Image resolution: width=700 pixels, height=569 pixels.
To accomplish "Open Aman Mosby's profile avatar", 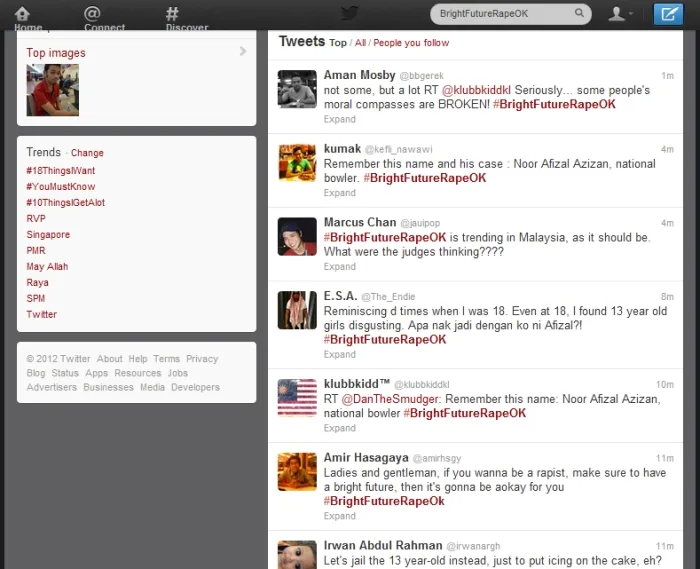I will coord(297,90).
